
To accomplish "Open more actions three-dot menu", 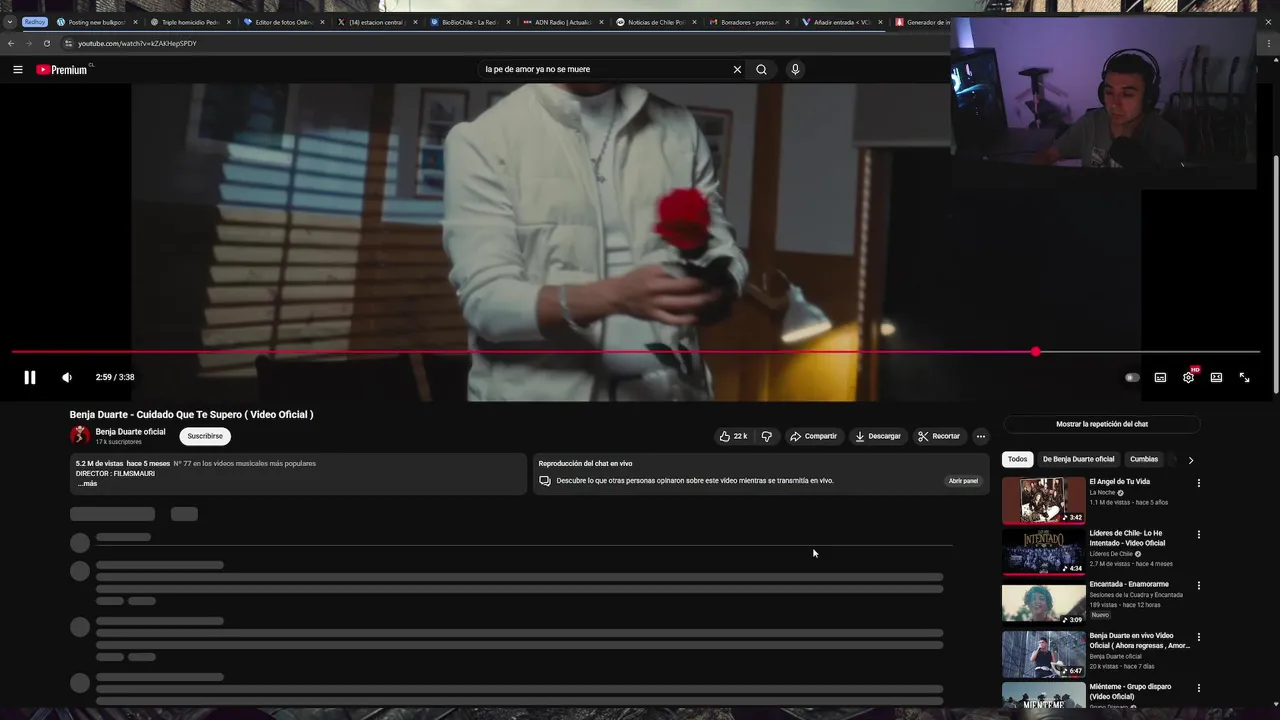I will (x=980, y=436).
